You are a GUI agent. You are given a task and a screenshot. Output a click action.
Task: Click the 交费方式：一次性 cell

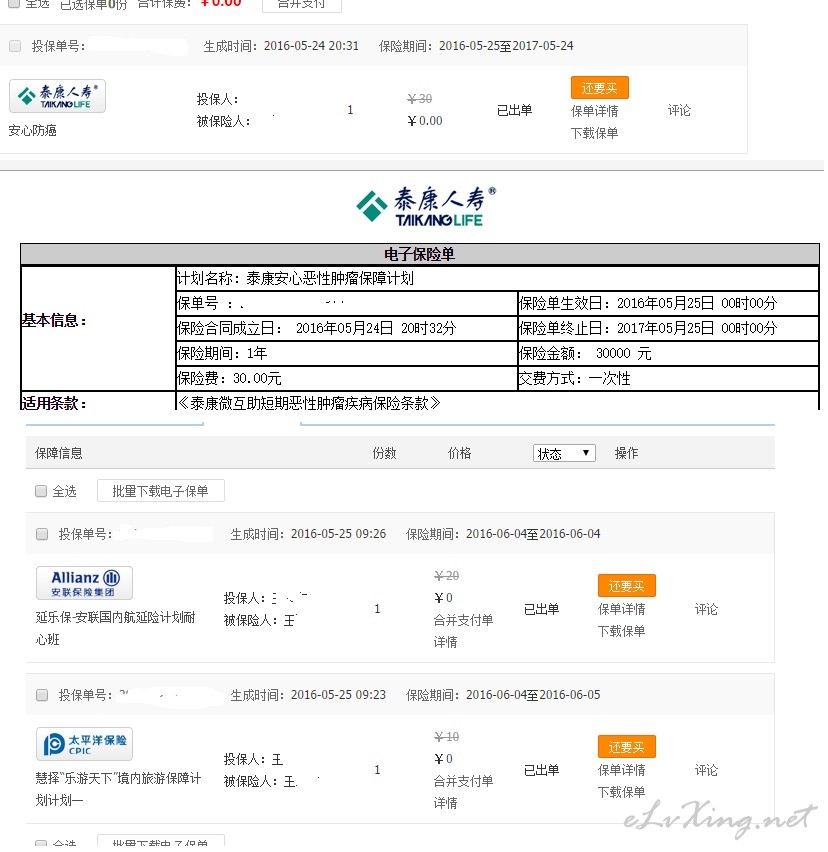[668, 378]
